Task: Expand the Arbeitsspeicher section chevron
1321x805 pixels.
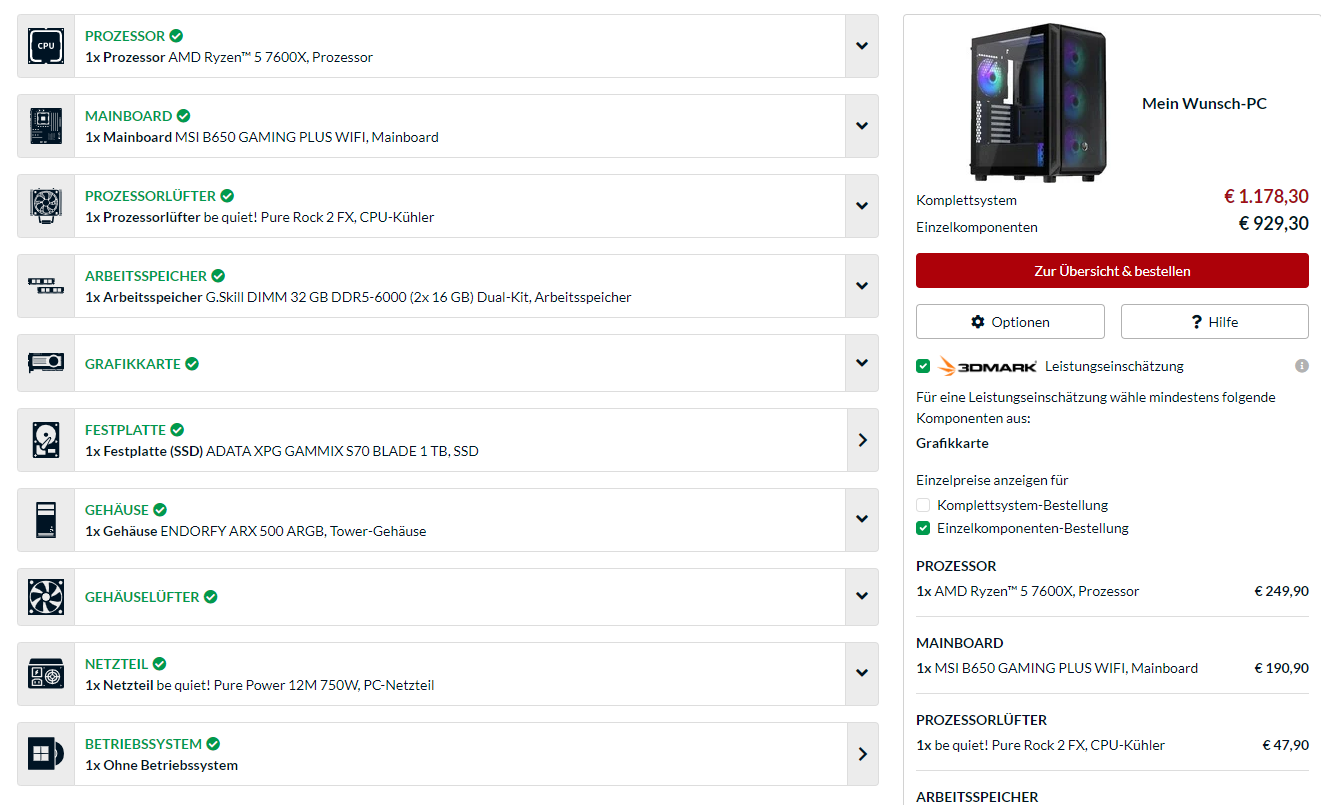Action: click(x=862, y=286)
